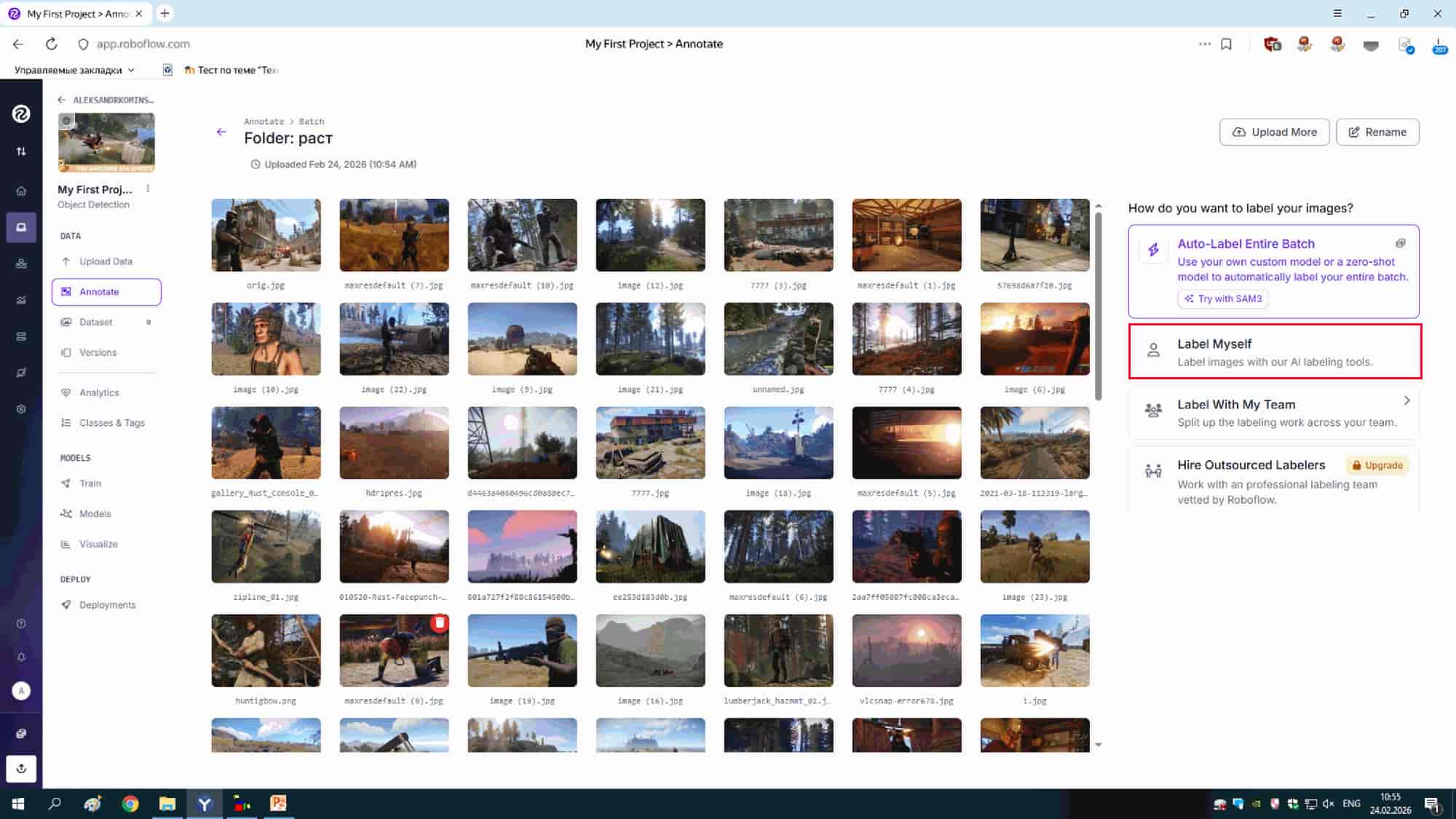Select Annotate in the project sidebar
The image size is (1456, 819).
tap(106, 292)
